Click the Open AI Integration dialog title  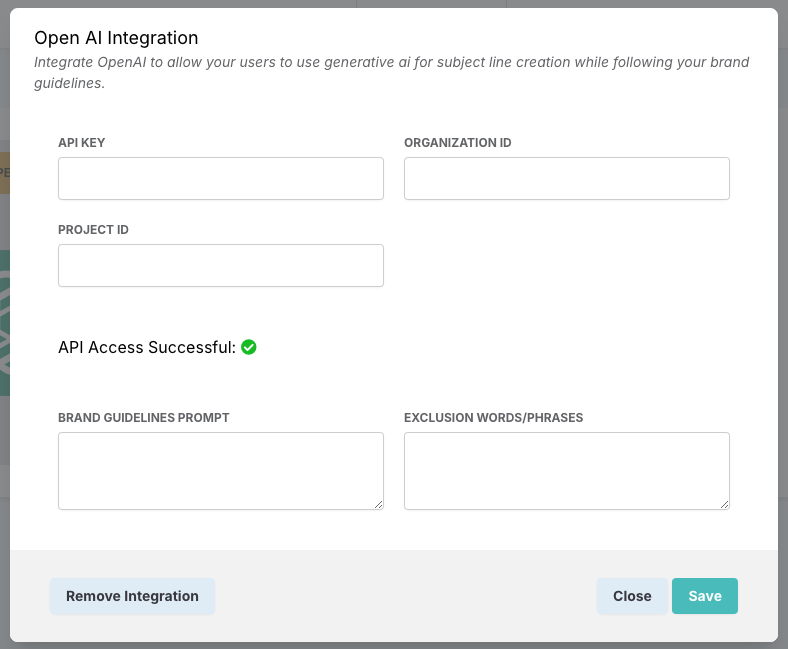tap(116, 38)
